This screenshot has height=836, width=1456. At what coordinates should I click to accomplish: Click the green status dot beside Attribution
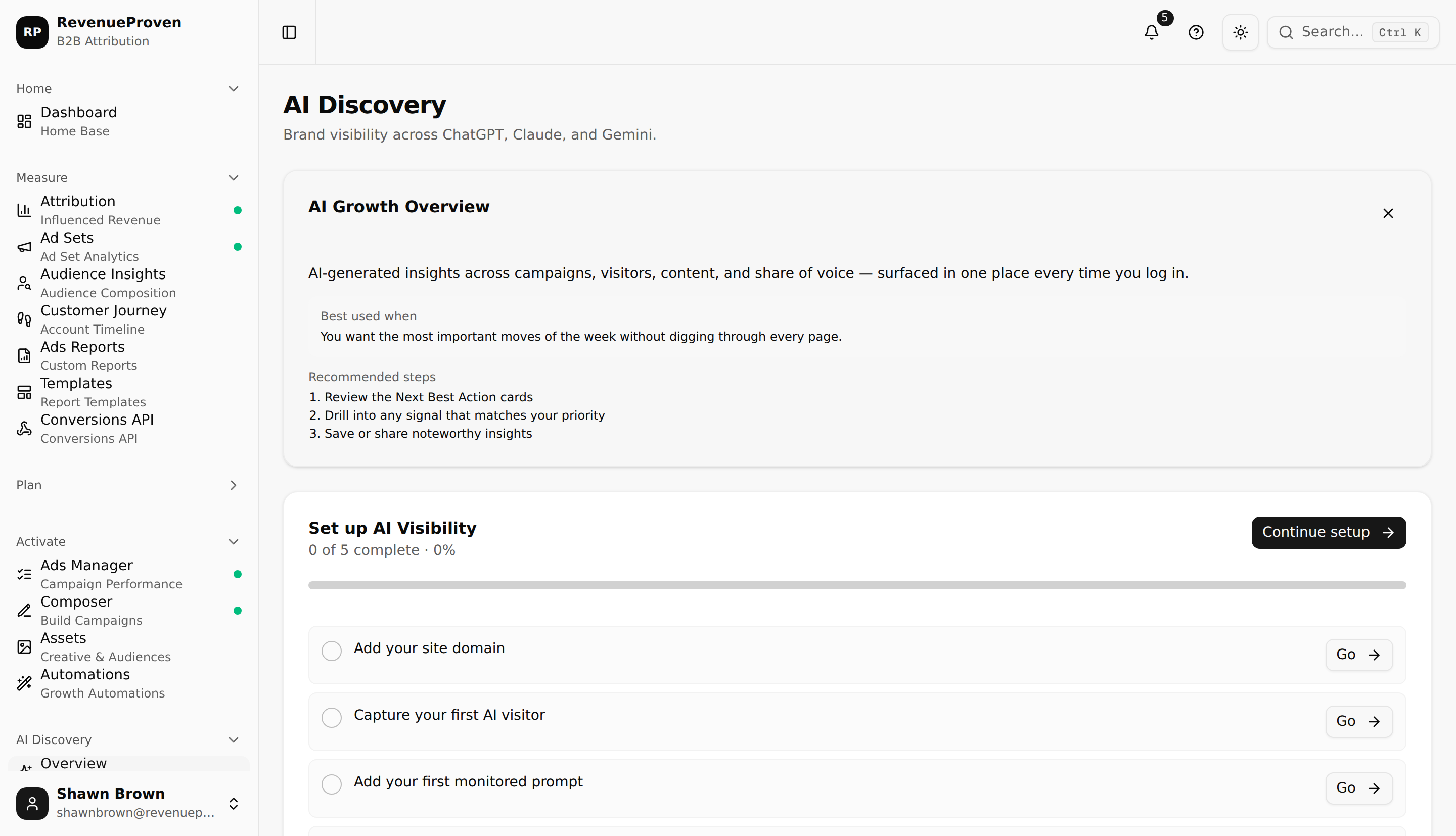click(238, 210)
